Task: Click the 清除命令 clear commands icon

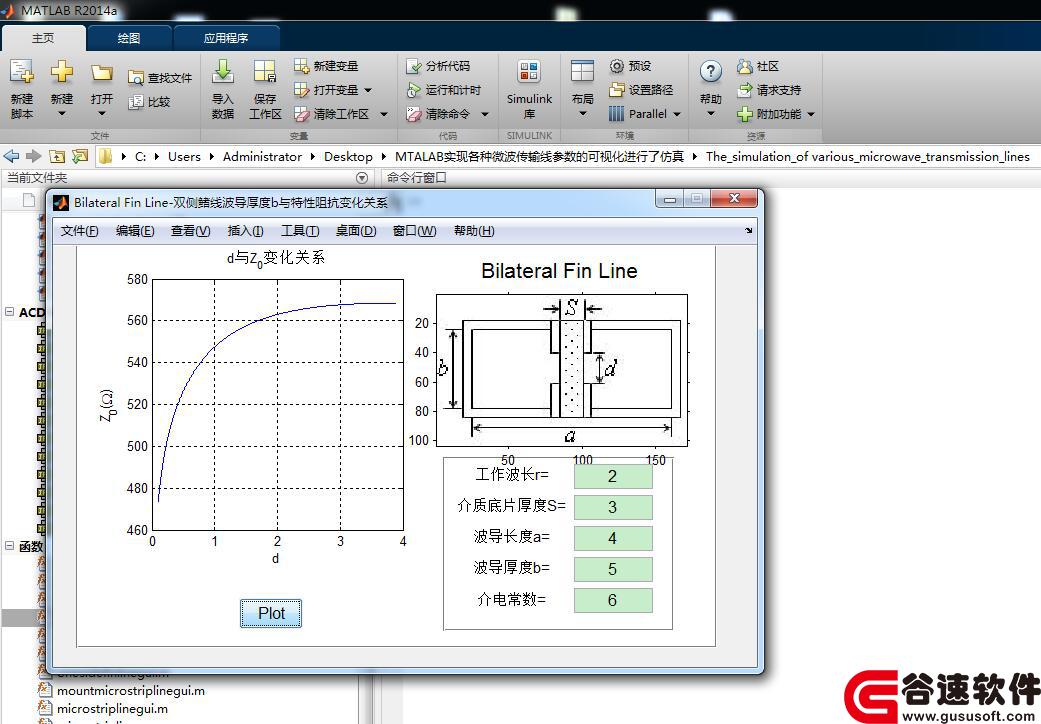Action: pos(414,114)
